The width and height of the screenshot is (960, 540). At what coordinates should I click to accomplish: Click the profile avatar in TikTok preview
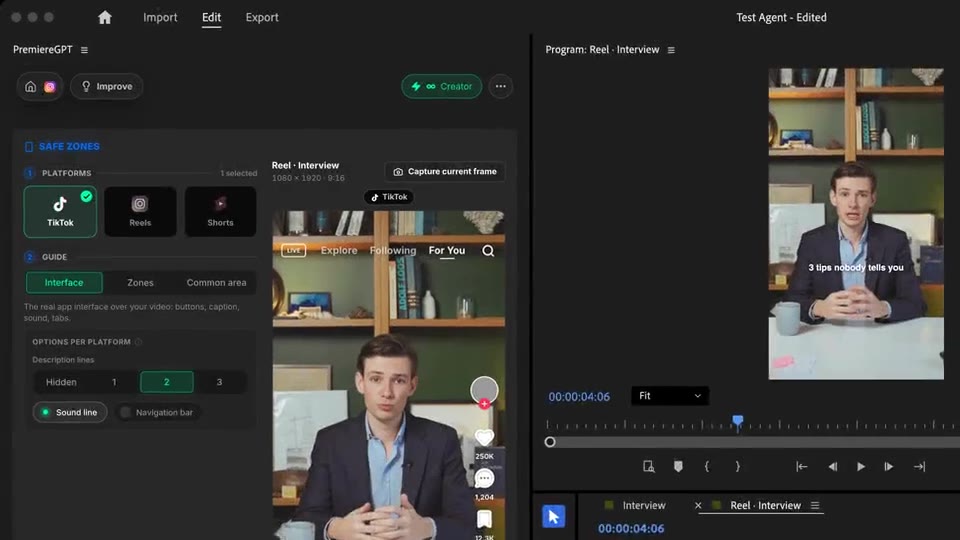coord(484,391)
